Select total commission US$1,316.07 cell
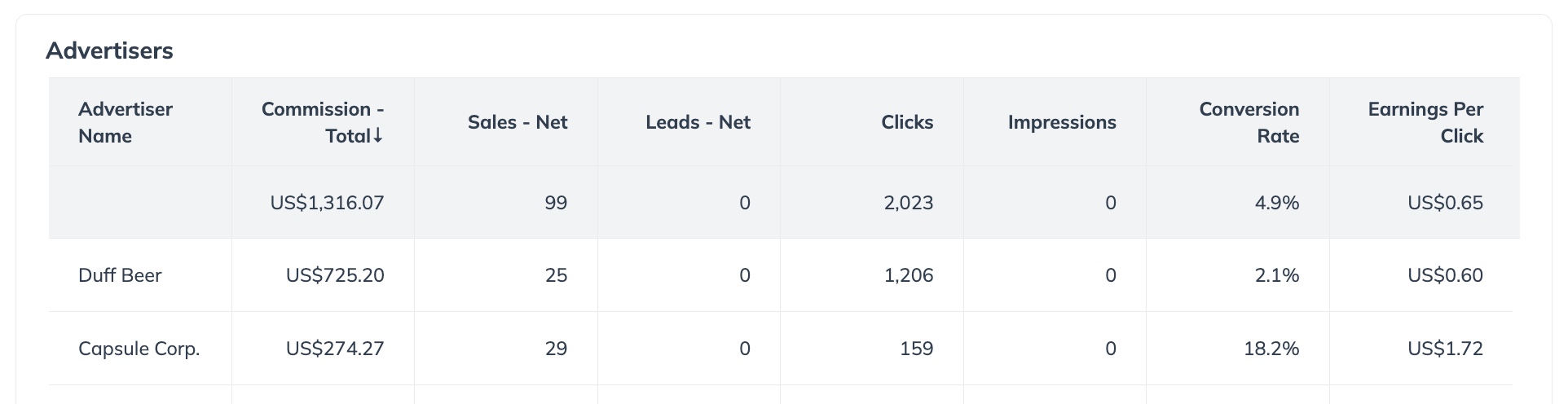The width and height of the screenshot is (1568, 404). click(327, 203)
